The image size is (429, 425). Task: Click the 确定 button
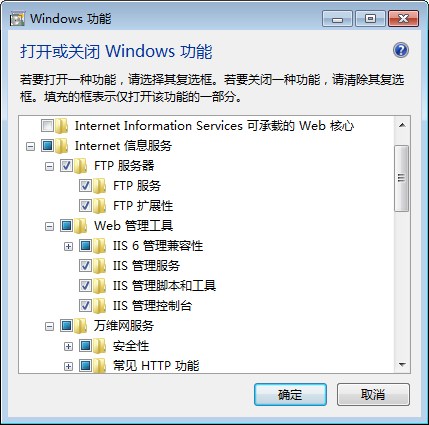point(290,394)
